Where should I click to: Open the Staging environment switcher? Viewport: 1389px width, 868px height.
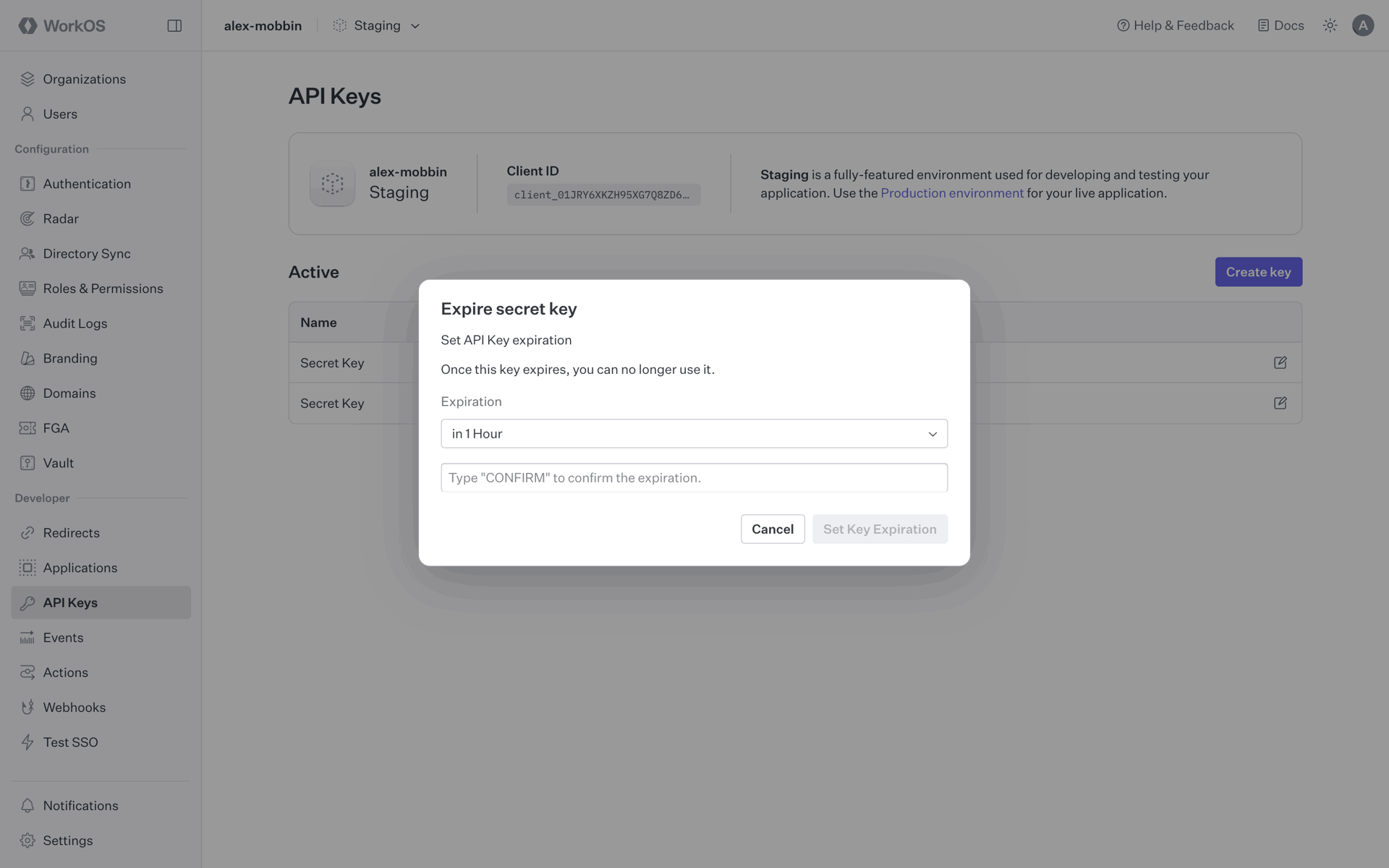376,25
